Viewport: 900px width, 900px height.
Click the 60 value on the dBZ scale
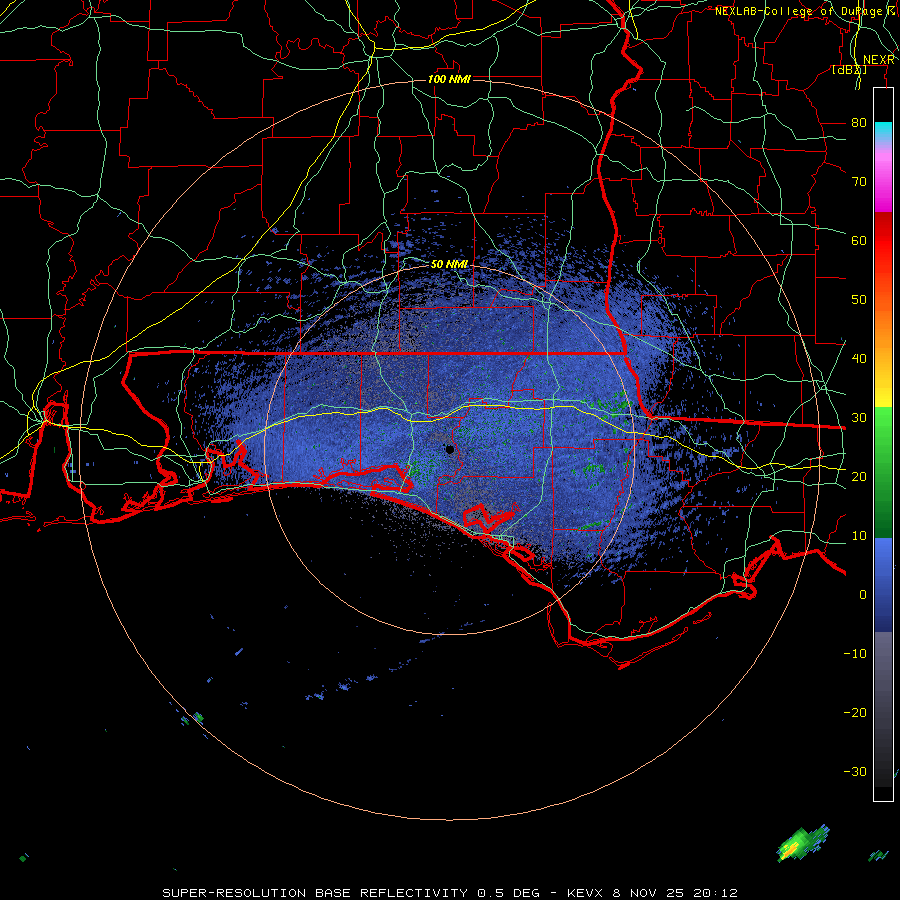point(859,240)
